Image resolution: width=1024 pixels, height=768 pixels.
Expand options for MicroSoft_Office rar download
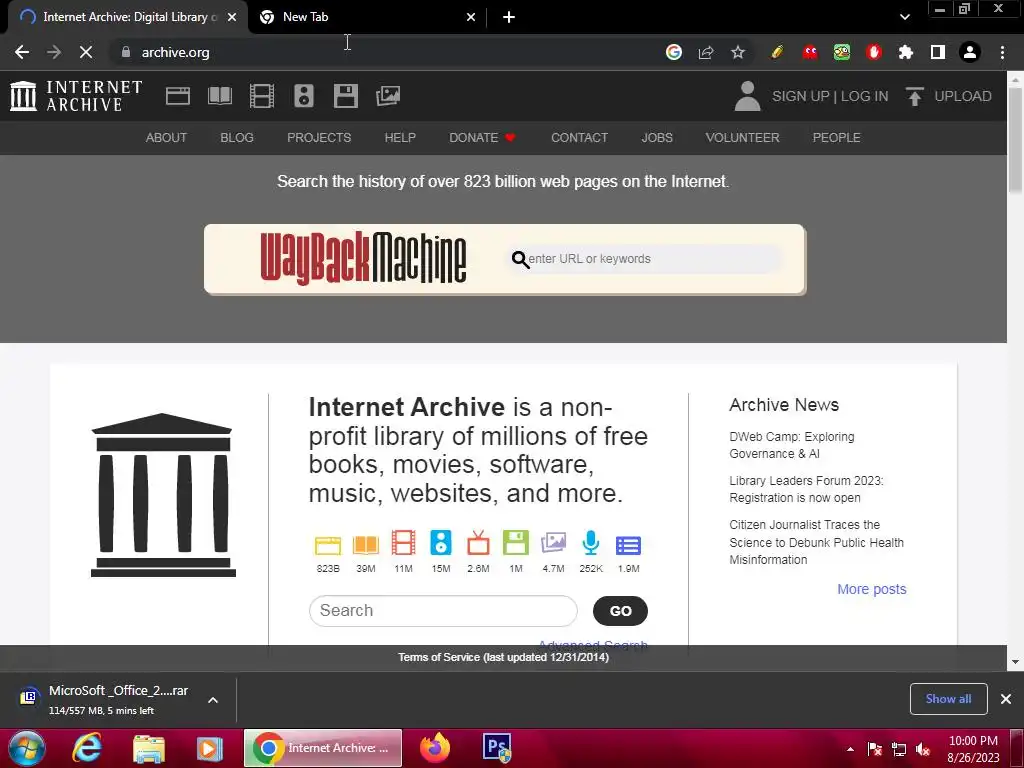213,700
